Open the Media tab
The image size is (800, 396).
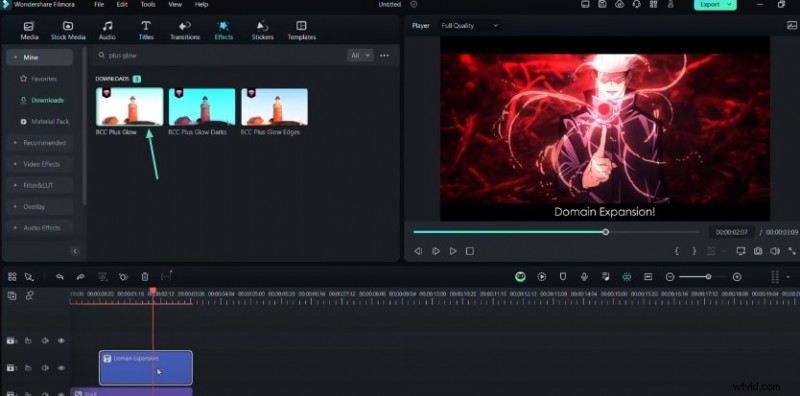29,31
